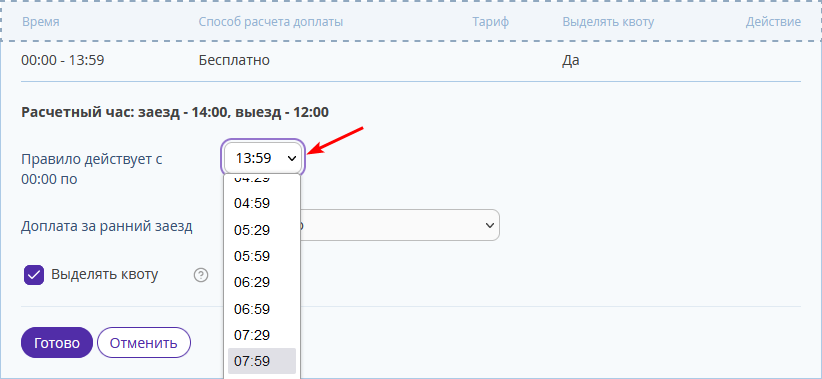Open the 13:59 rule end time dropdown
The height and width of the screenshot is (379, 822).
click(263, 158)
